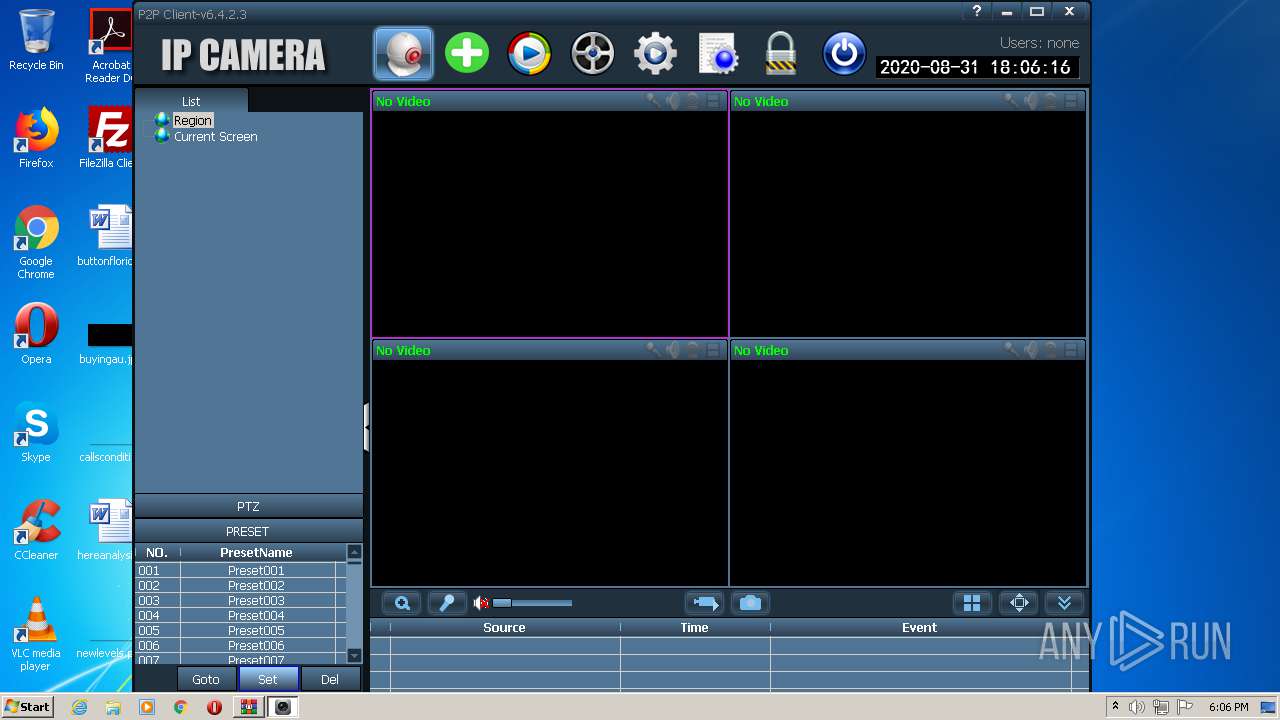Click the padlock lock icon
1280x720 pixels.
tap(780, 53)
